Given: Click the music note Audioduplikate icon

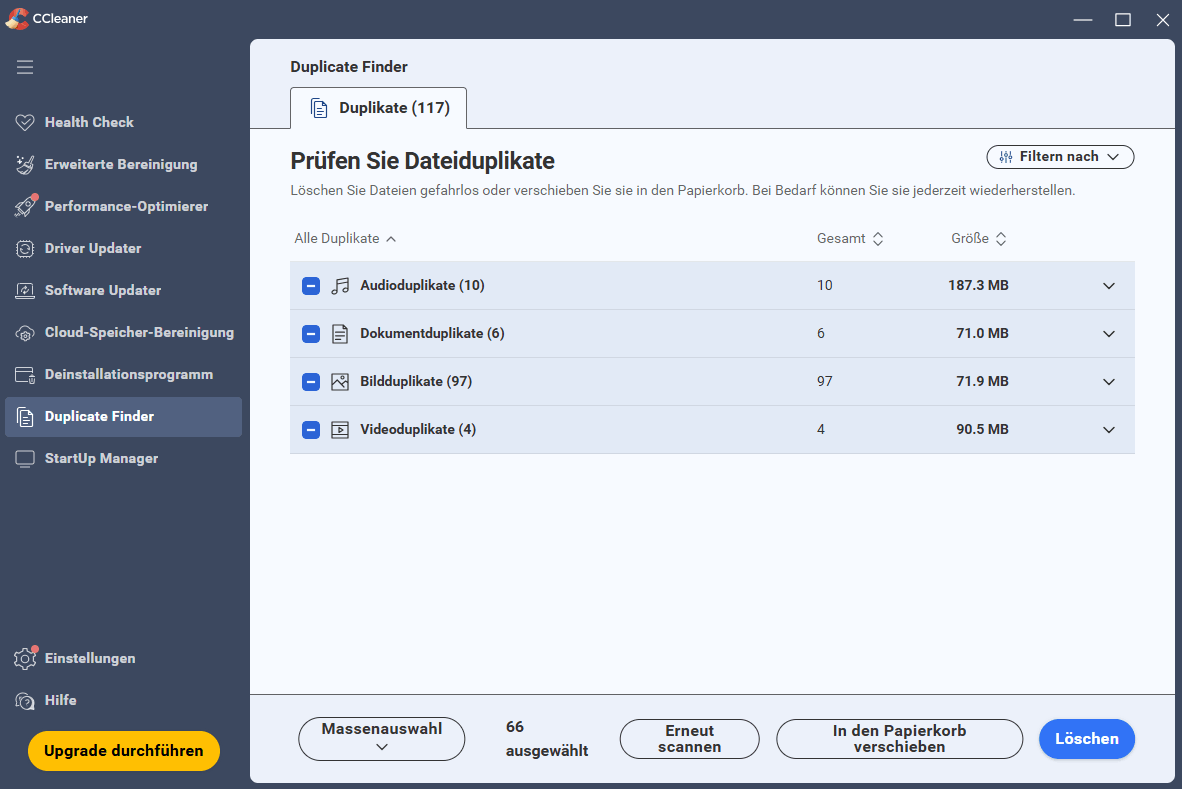Looking at the screenshot, I should [x=340, y=286].
